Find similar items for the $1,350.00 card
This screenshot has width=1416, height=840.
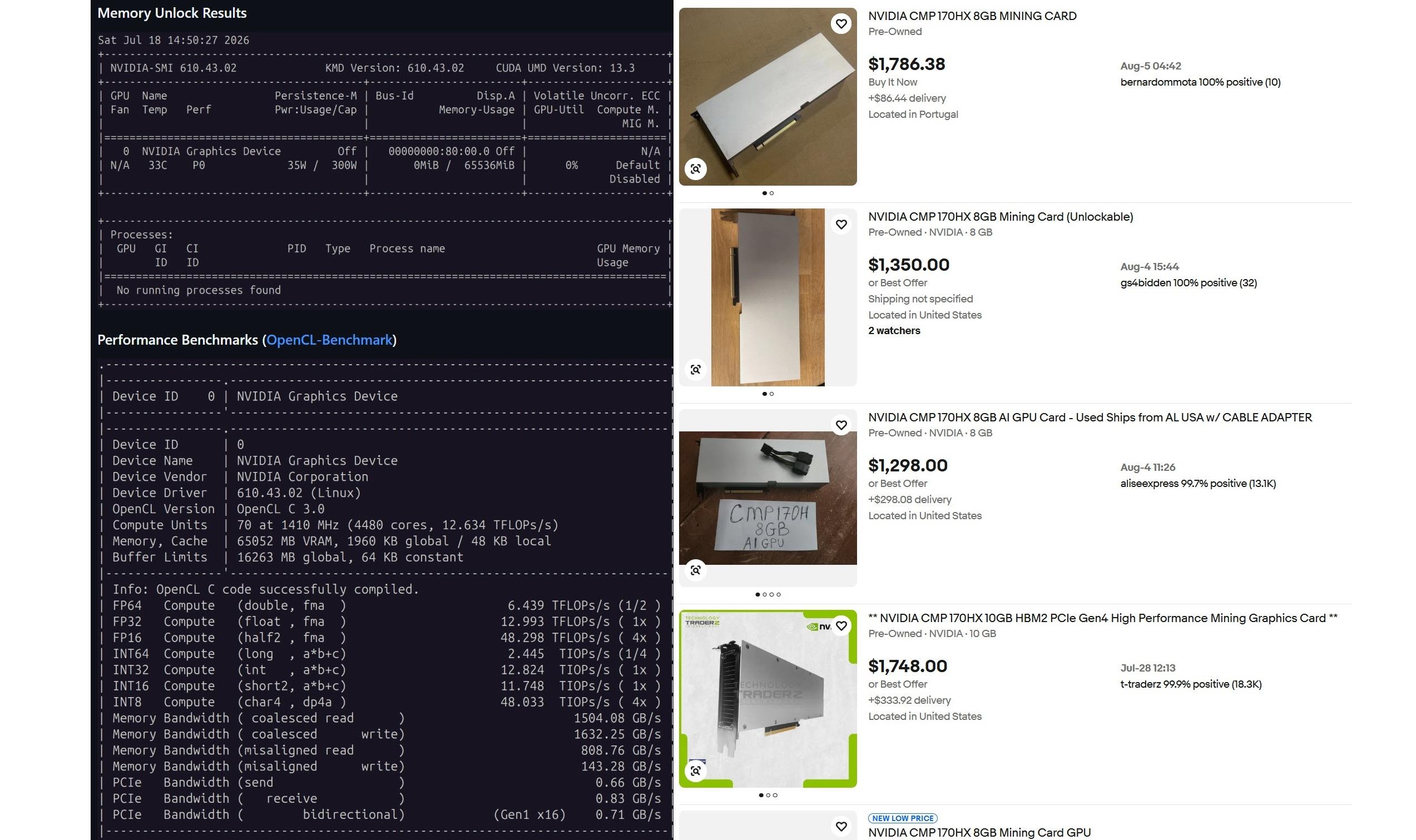[696, 370]
